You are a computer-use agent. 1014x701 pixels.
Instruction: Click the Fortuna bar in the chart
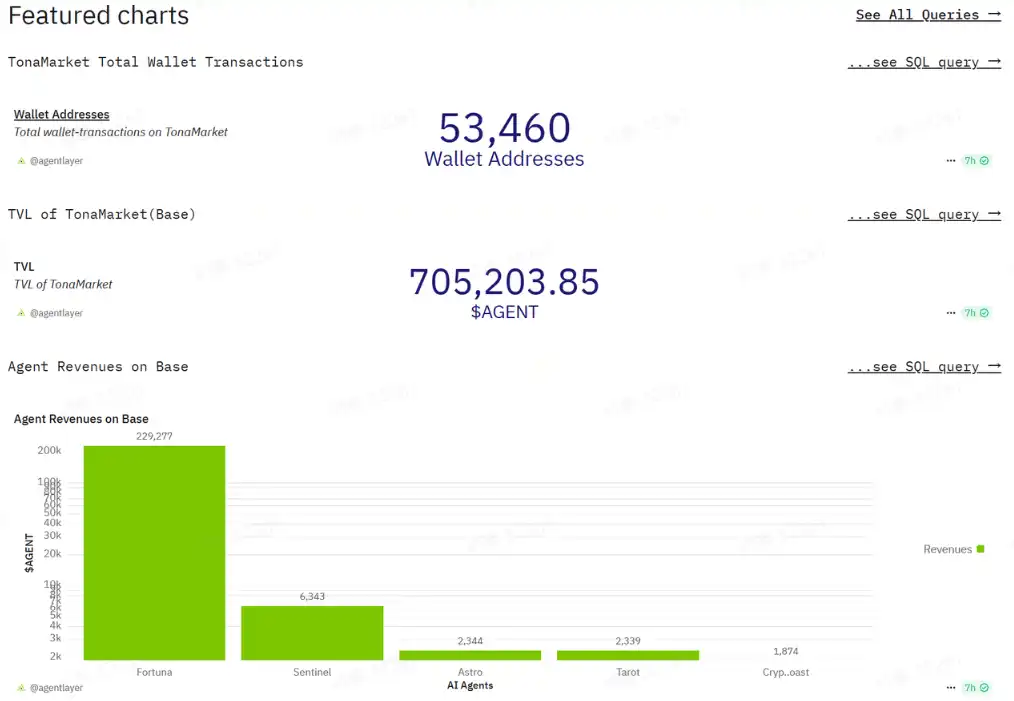[154, 552]
